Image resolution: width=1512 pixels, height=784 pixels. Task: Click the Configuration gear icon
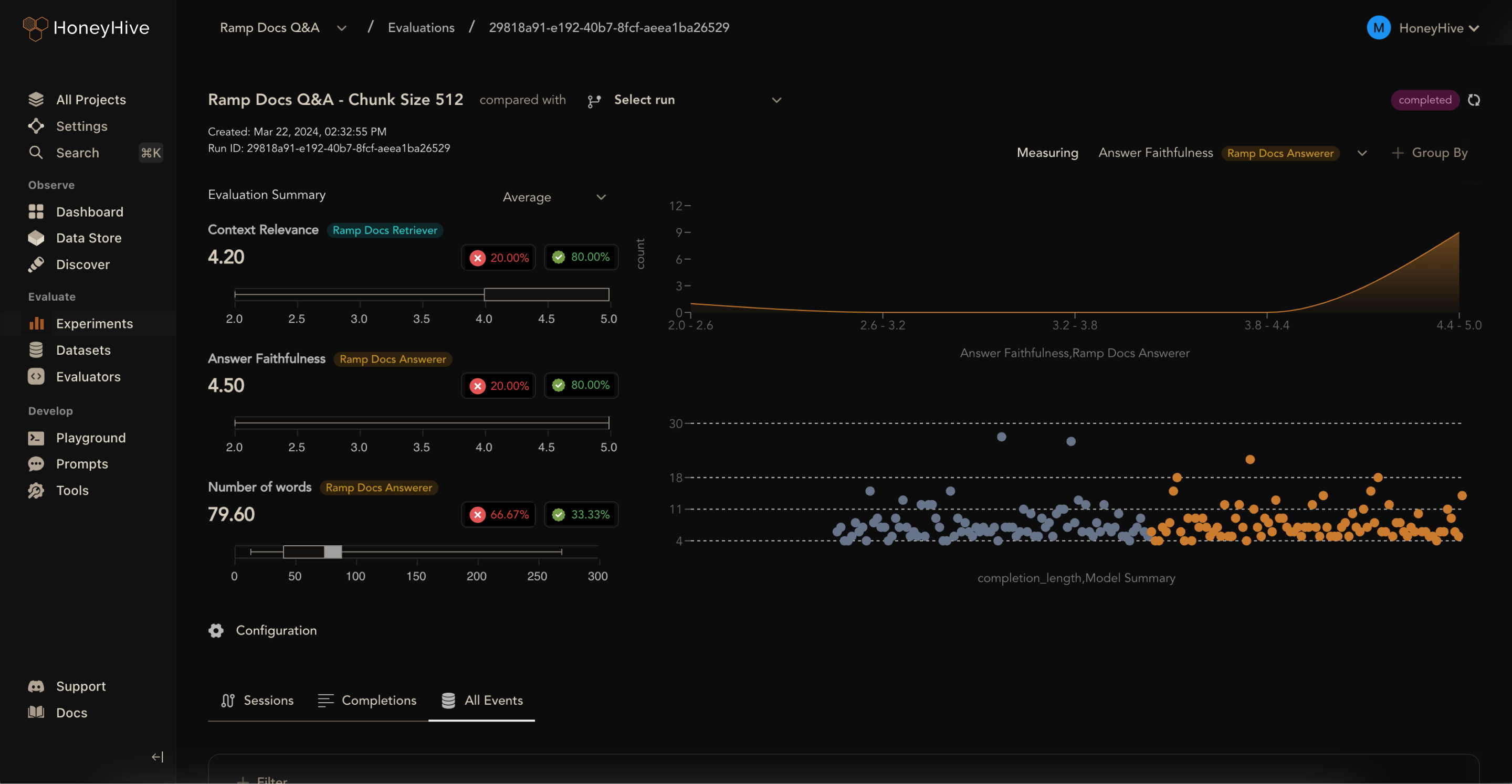(216, 630)
